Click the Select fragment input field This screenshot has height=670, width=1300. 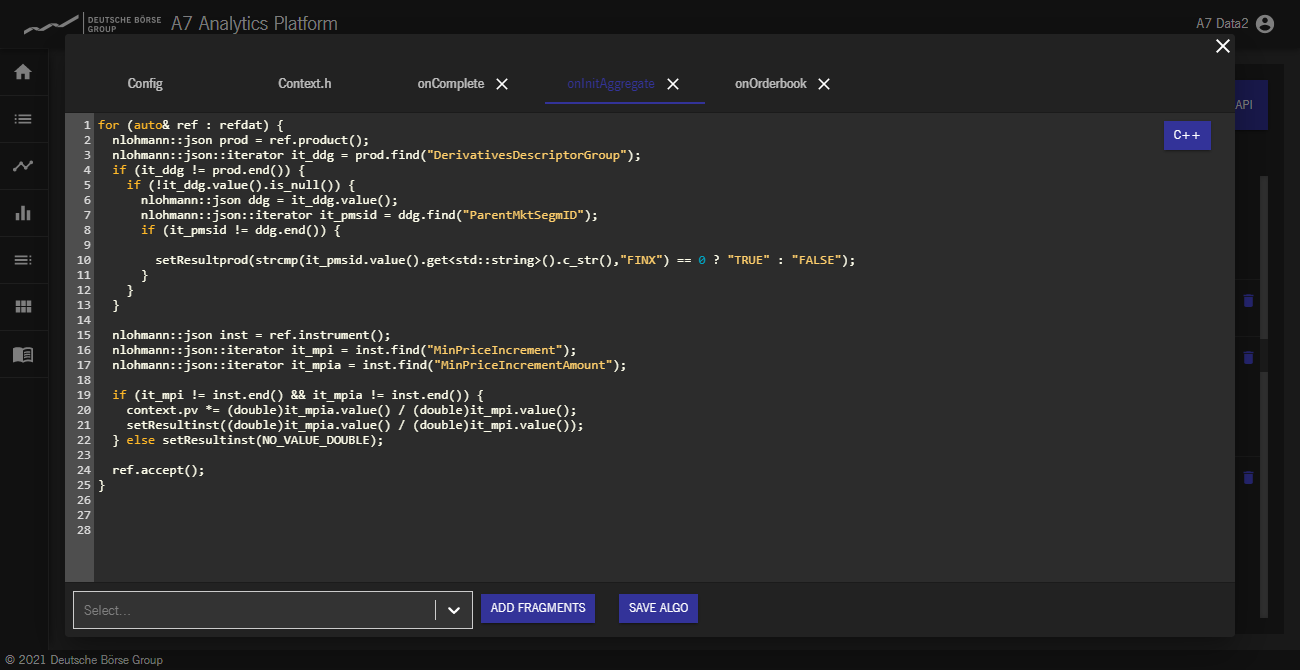click(x=255, y=610)
